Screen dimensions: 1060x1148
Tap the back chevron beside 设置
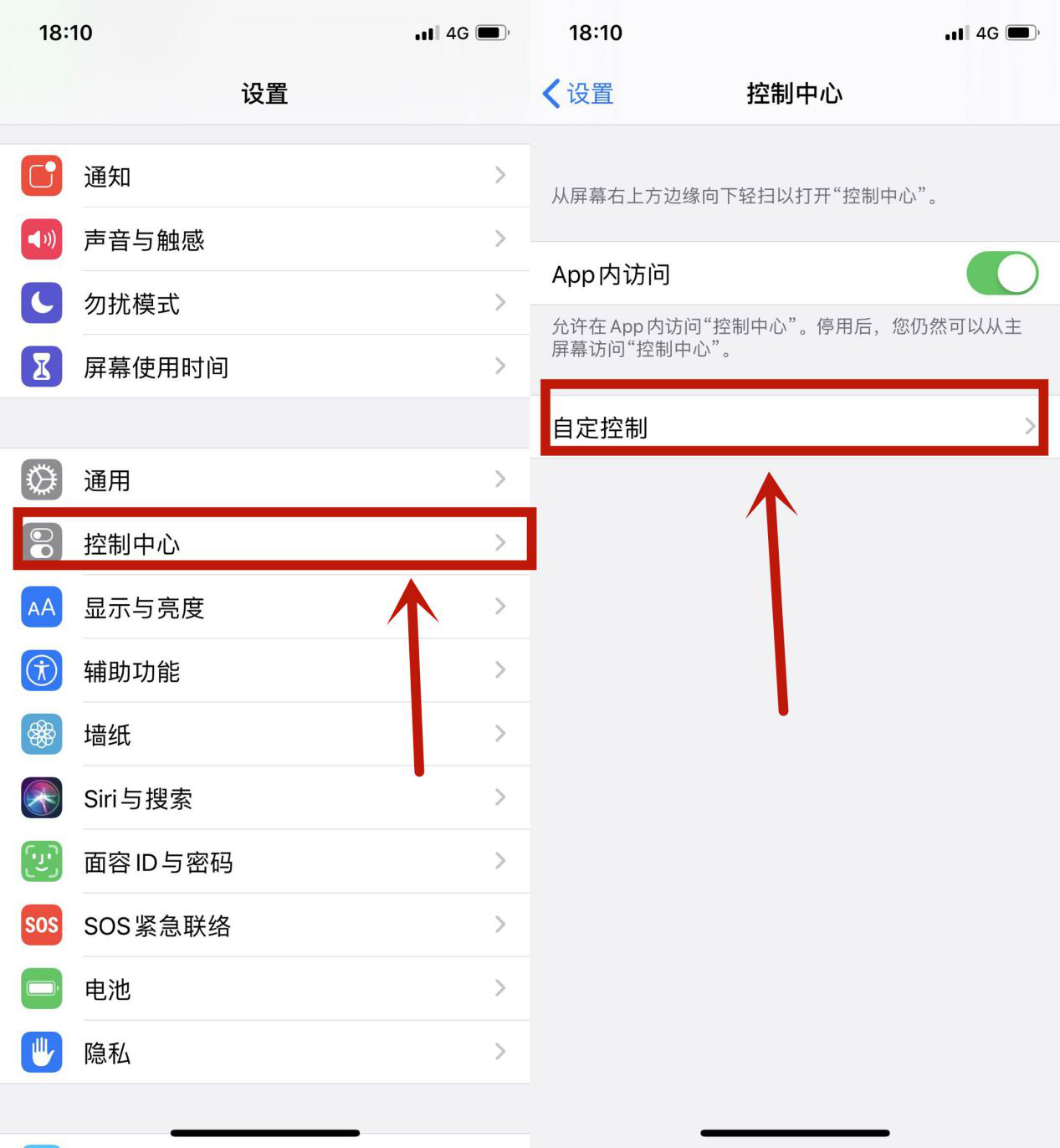click(x=551, y=94)
